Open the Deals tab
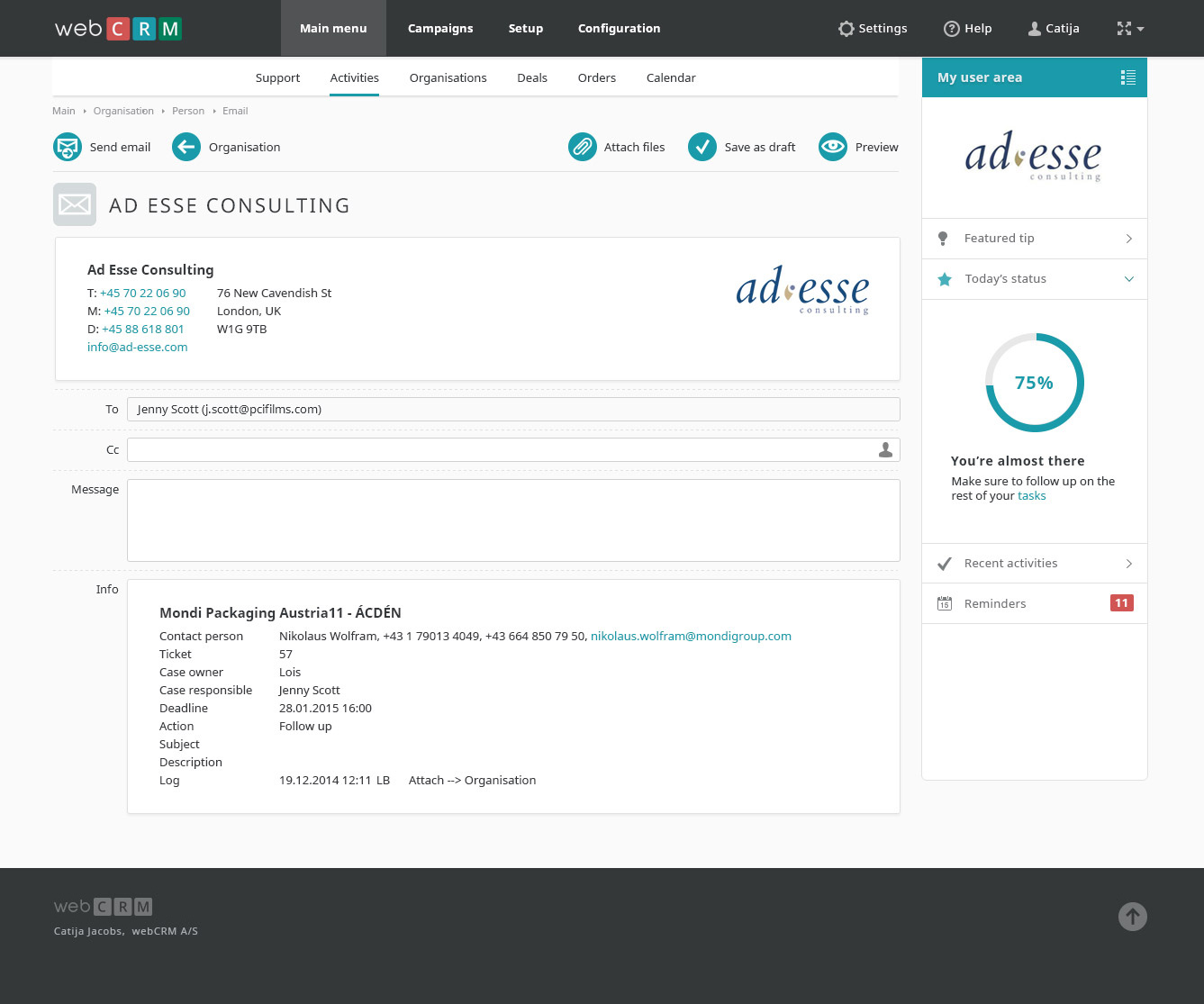Screen dimensions: 1204x1004 pos(532,77)
